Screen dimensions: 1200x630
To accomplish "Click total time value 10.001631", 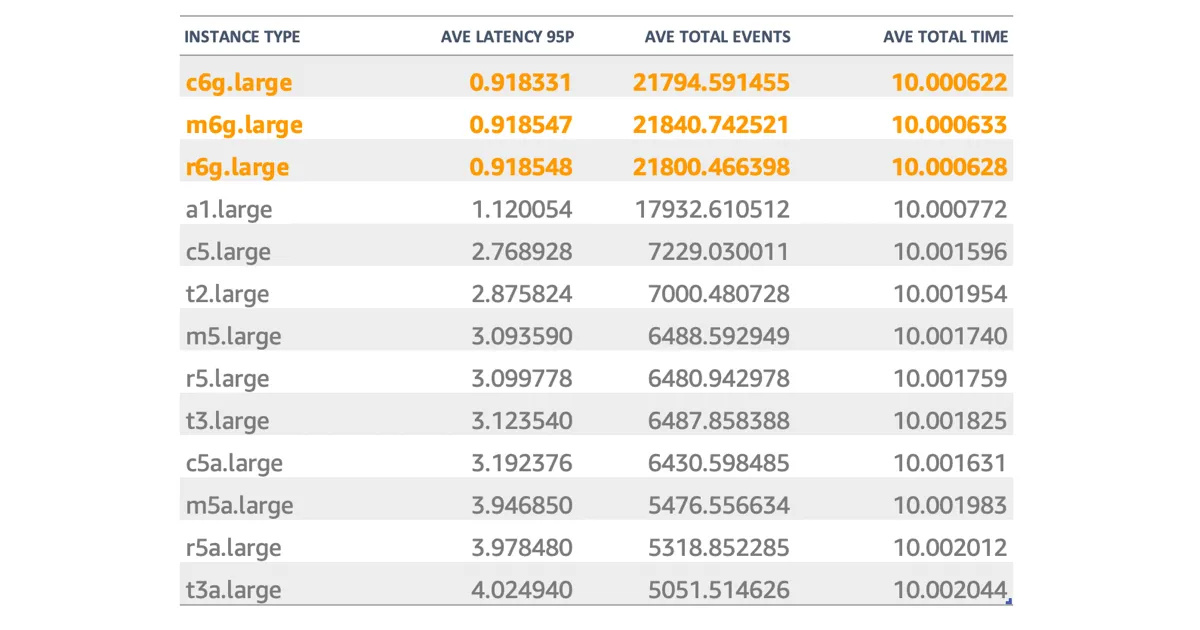I will click(950, 462).
